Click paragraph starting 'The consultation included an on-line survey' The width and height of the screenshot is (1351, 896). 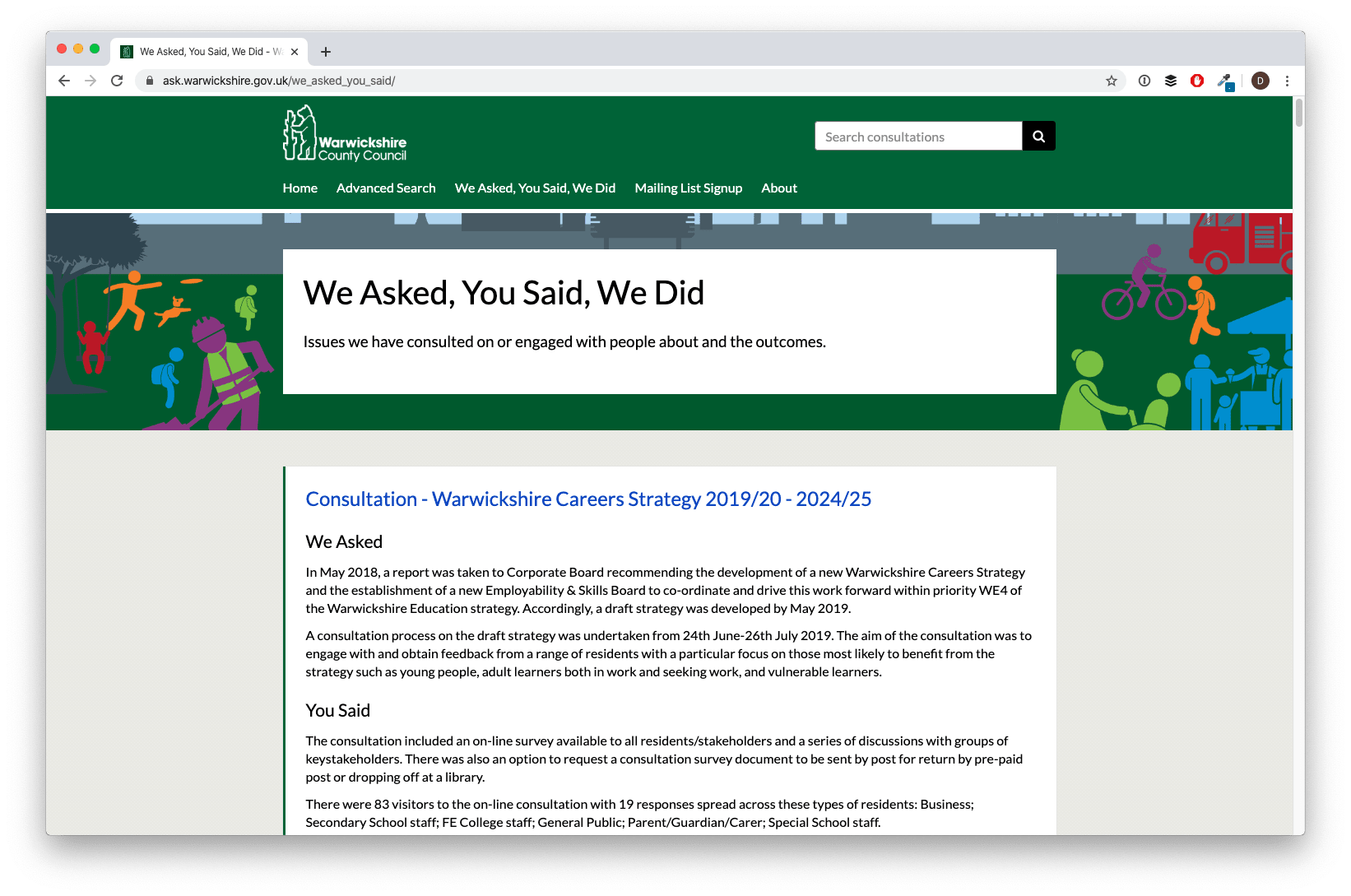[x=665, y=759]
